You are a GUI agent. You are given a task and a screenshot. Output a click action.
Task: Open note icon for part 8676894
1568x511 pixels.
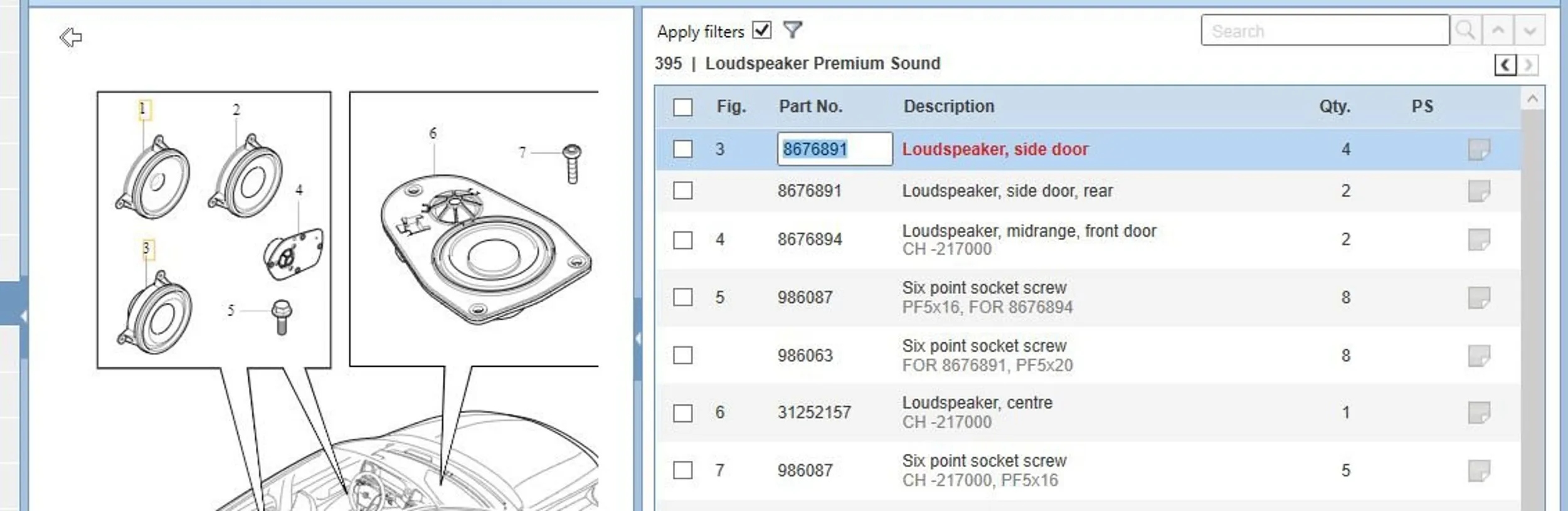[1479, 240]
